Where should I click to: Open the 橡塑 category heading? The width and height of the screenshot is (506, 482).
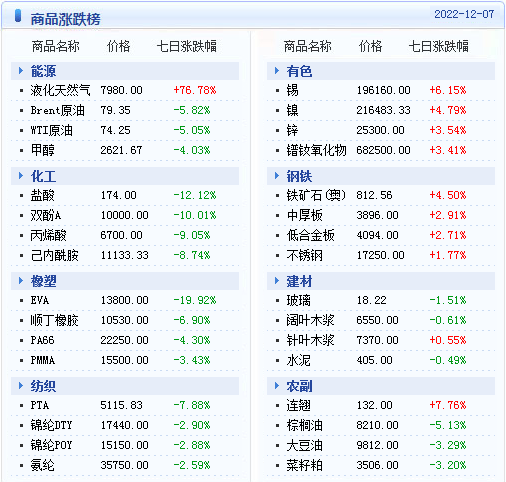click(43, 281)
